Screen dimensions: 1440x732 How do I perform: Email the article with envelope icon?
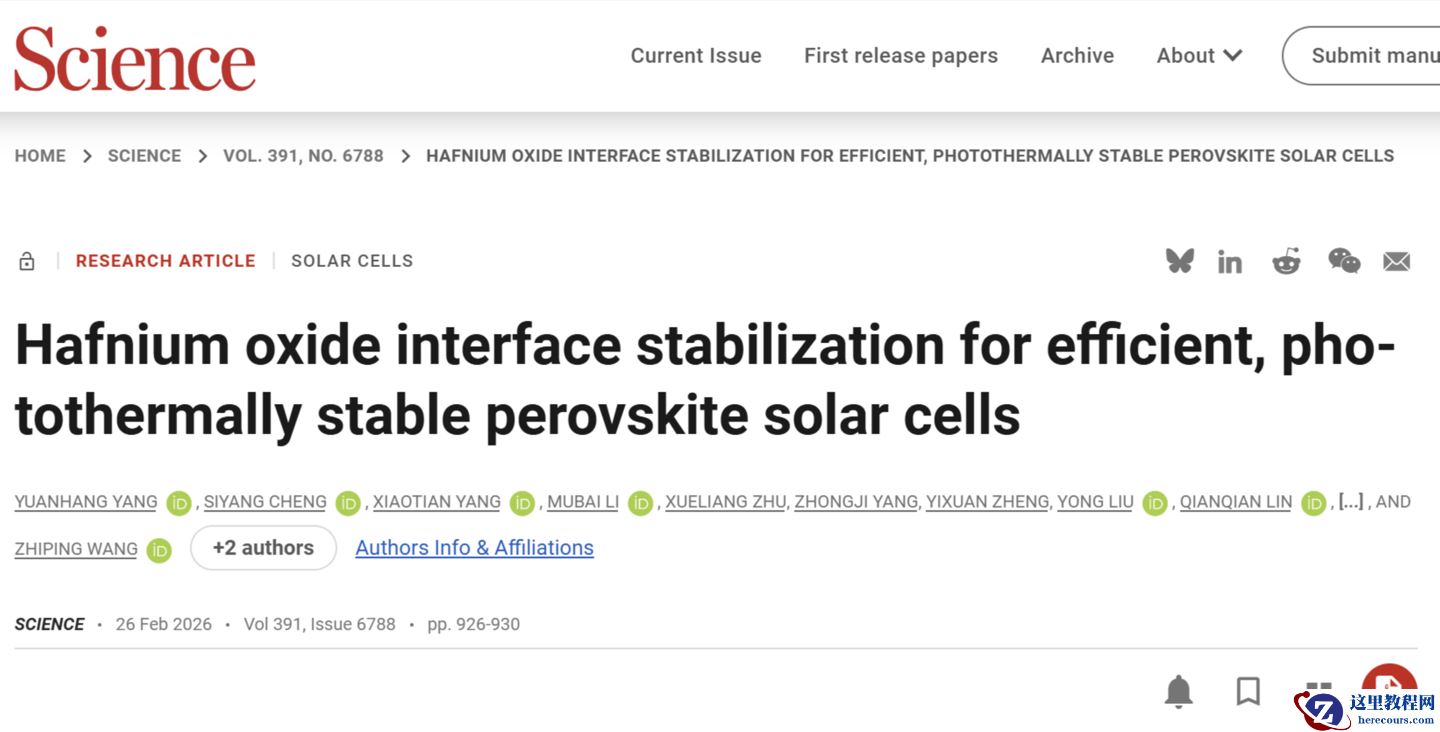1396,262
